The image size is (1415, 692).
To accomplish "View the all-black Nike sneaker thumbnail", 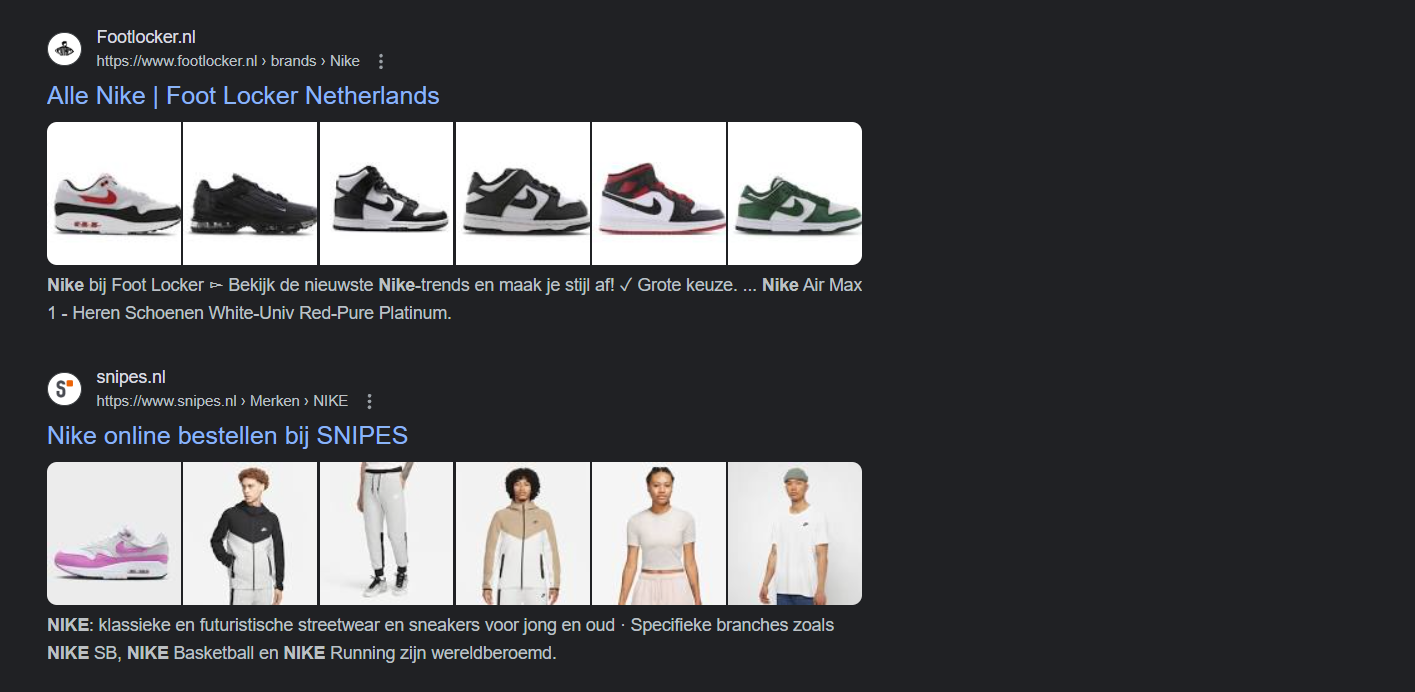I will 250,193.
